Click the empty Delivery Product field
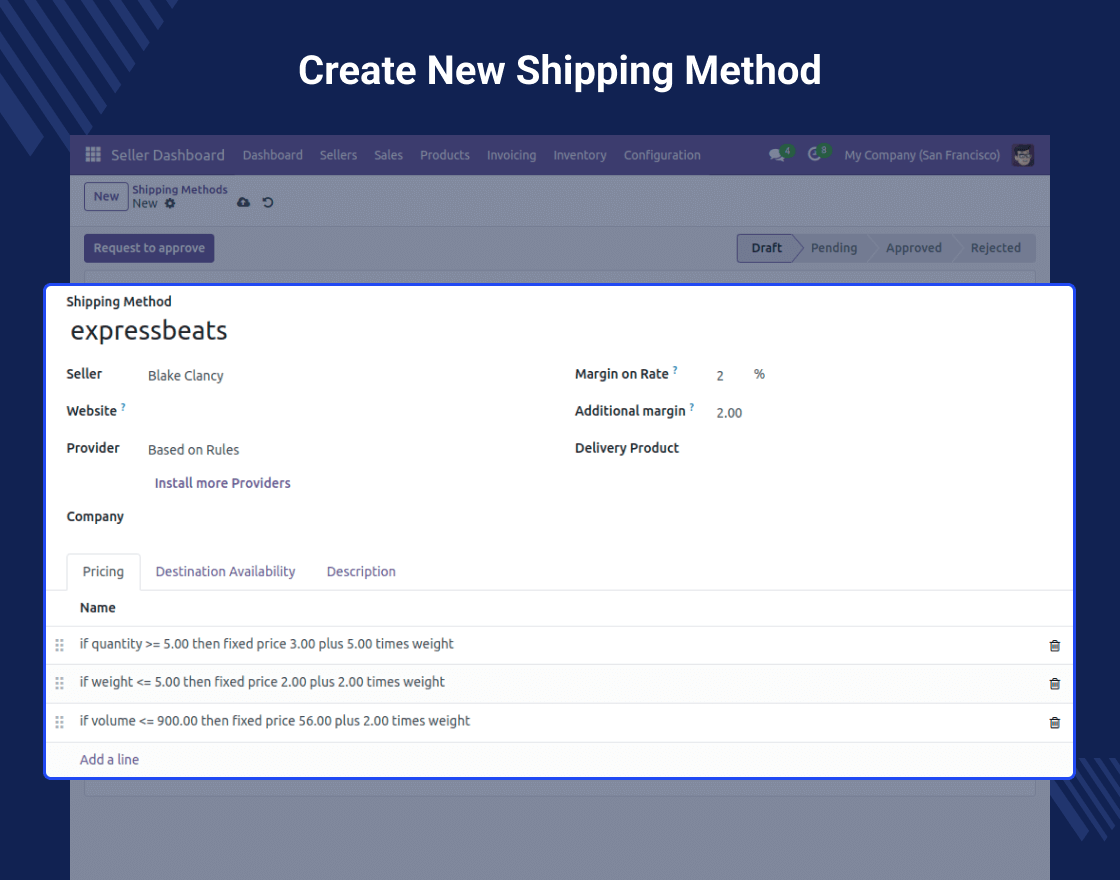 tap(882, 449)
